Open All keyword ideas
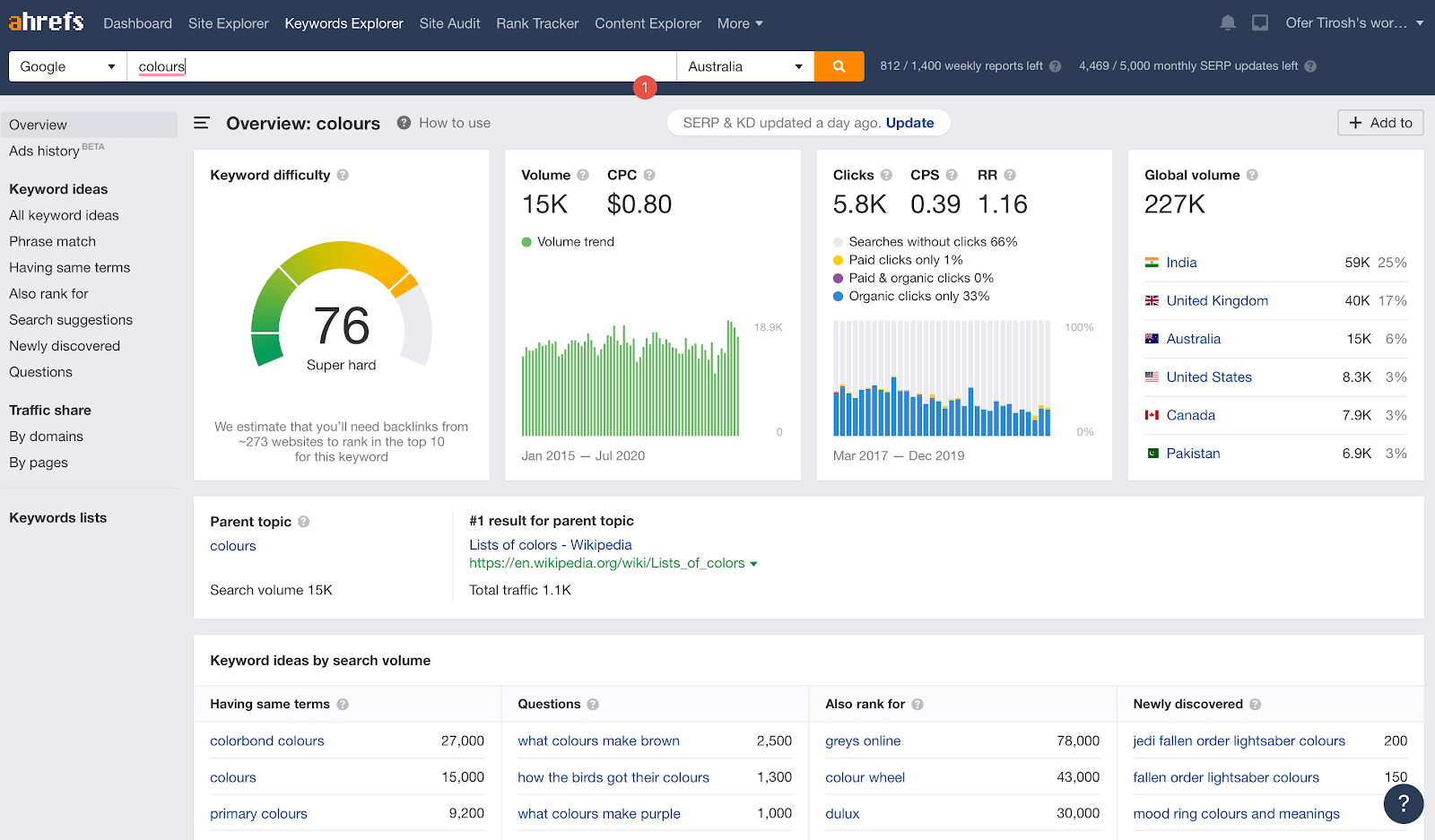The width and height of the screenshot is (1435, 840). tap(64, 215)
